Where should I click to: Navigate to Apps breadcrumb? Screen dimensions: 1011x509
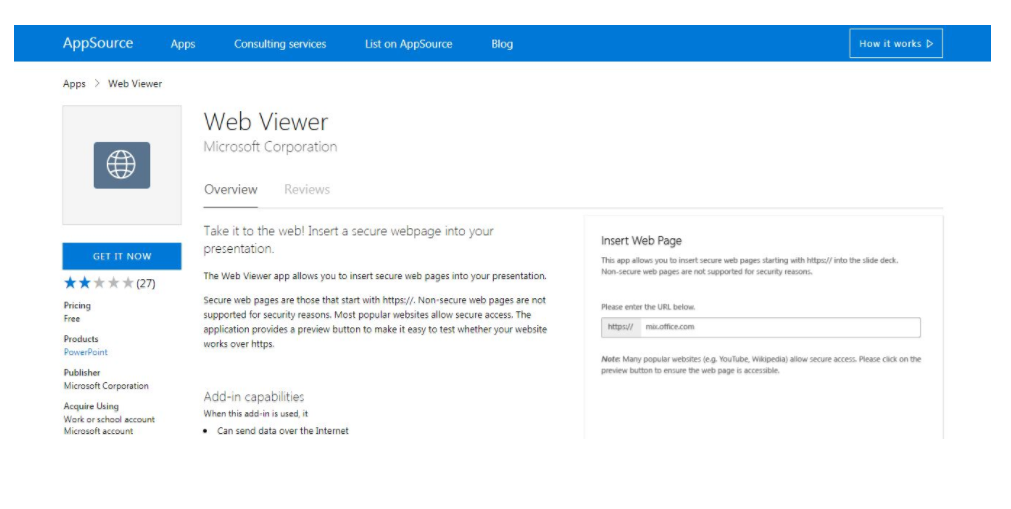tap(74, 84)
